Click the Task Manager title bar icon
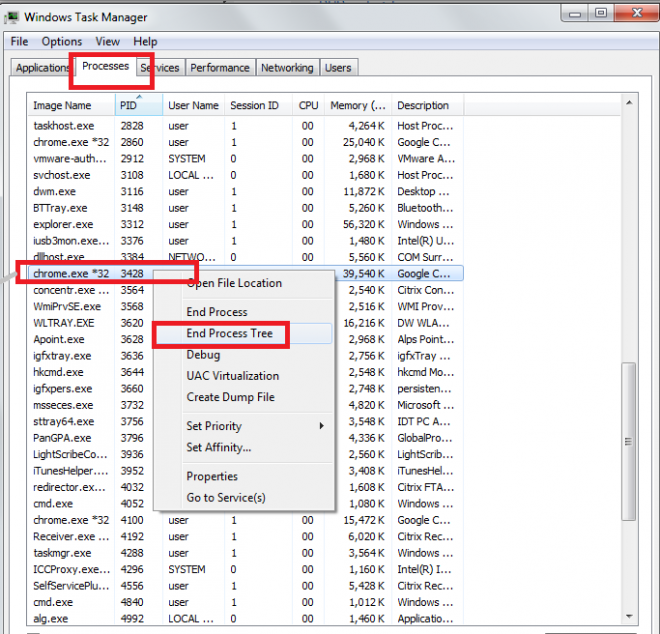 (x=12, y=17)
